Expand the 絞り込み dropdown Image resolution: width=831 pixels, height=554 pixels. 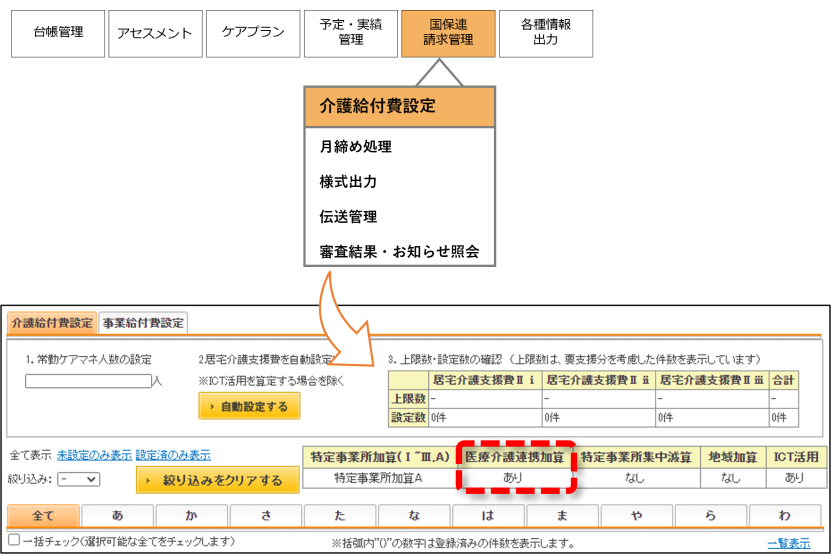[78, 479]
